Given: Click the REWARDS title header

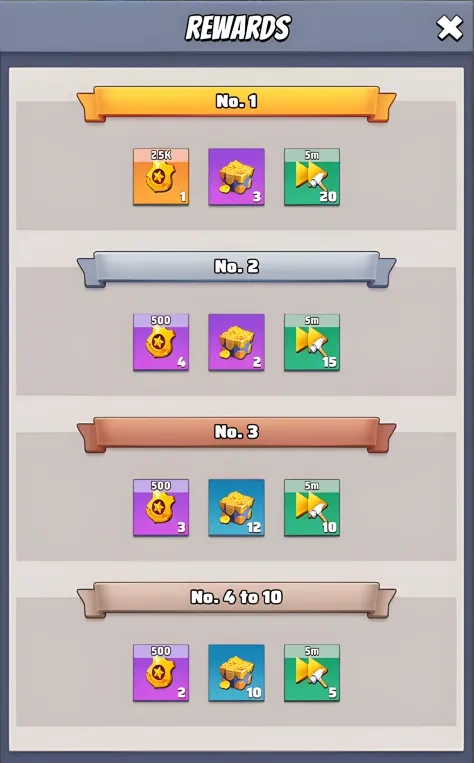Looking at the screenshot, I should (x=238, y=28).
